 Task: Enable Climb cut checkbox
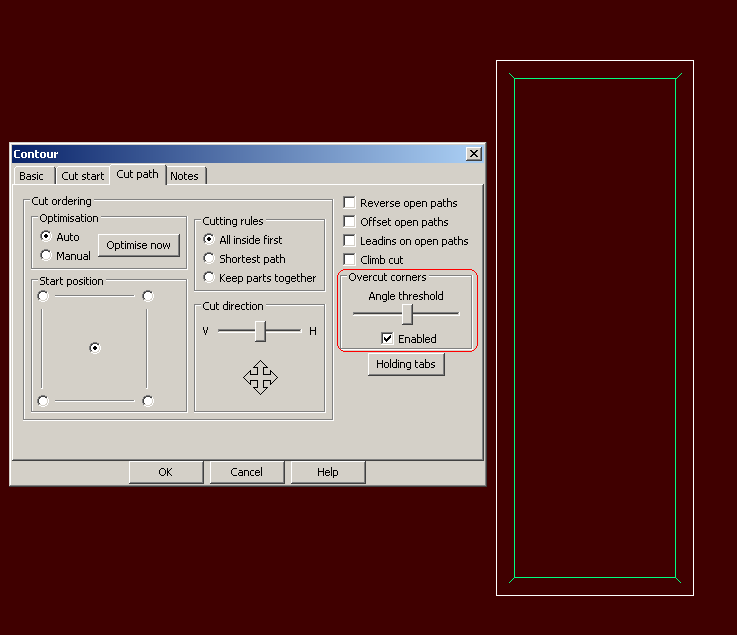point(349,259)
